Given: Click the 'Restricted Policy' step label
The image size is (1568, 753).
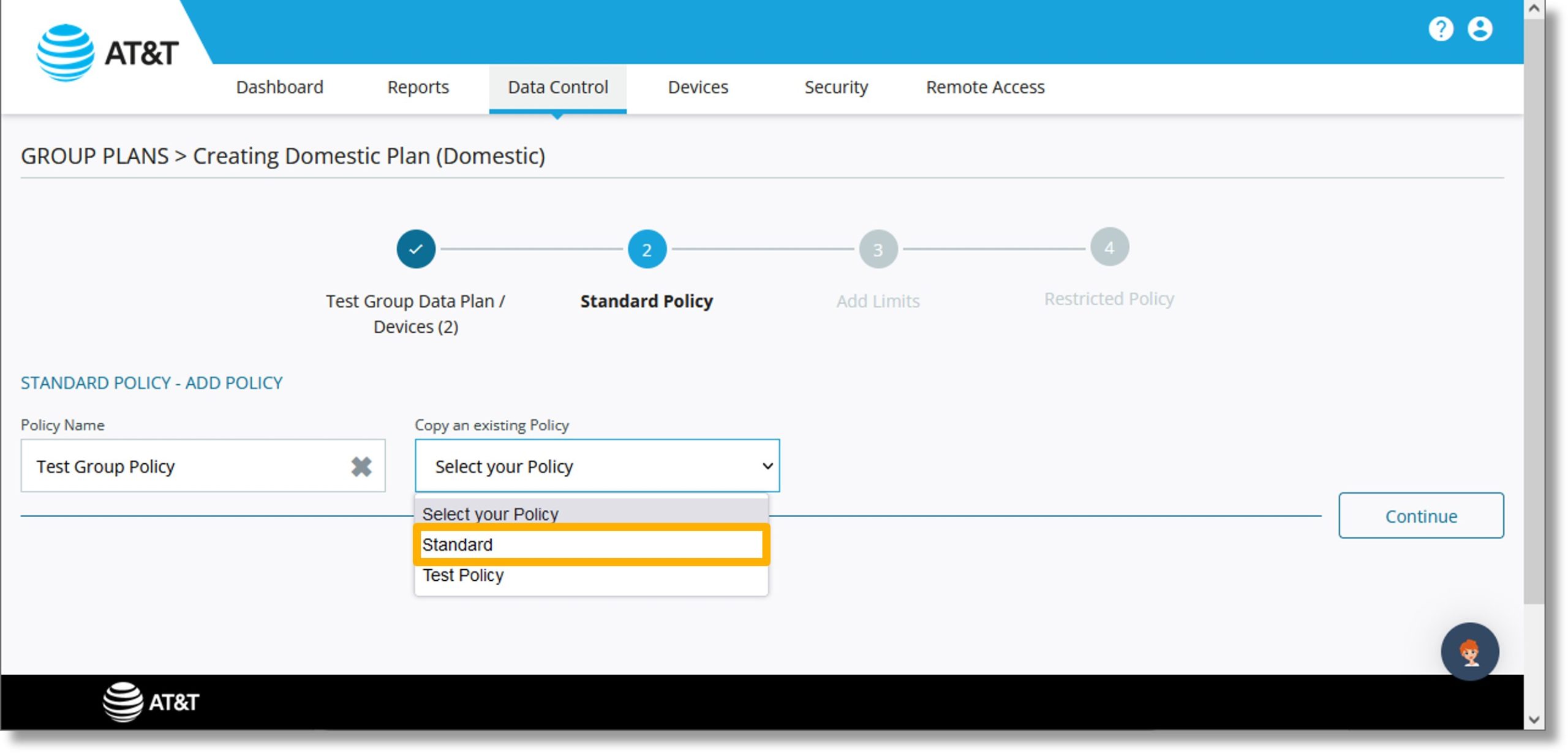Looking at the screenshot, I should [x=1109, y=298].
